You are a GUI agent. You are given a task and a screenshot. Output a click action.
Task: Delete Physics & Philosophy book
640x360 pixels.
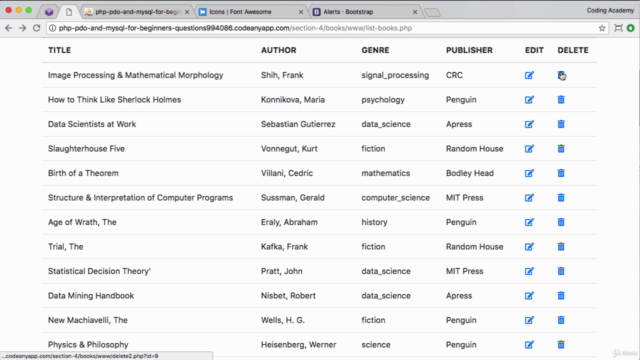pos(561,344)
